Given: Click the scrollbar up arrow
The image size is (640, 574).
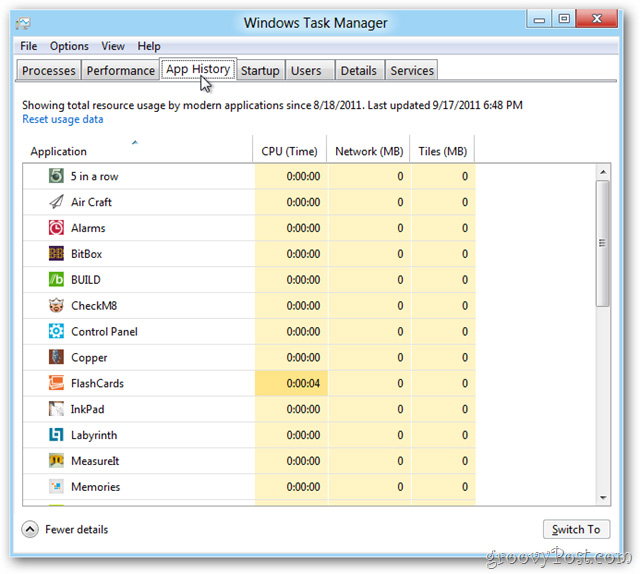Looking at the screenshot, I should click(x=603, y=172).
